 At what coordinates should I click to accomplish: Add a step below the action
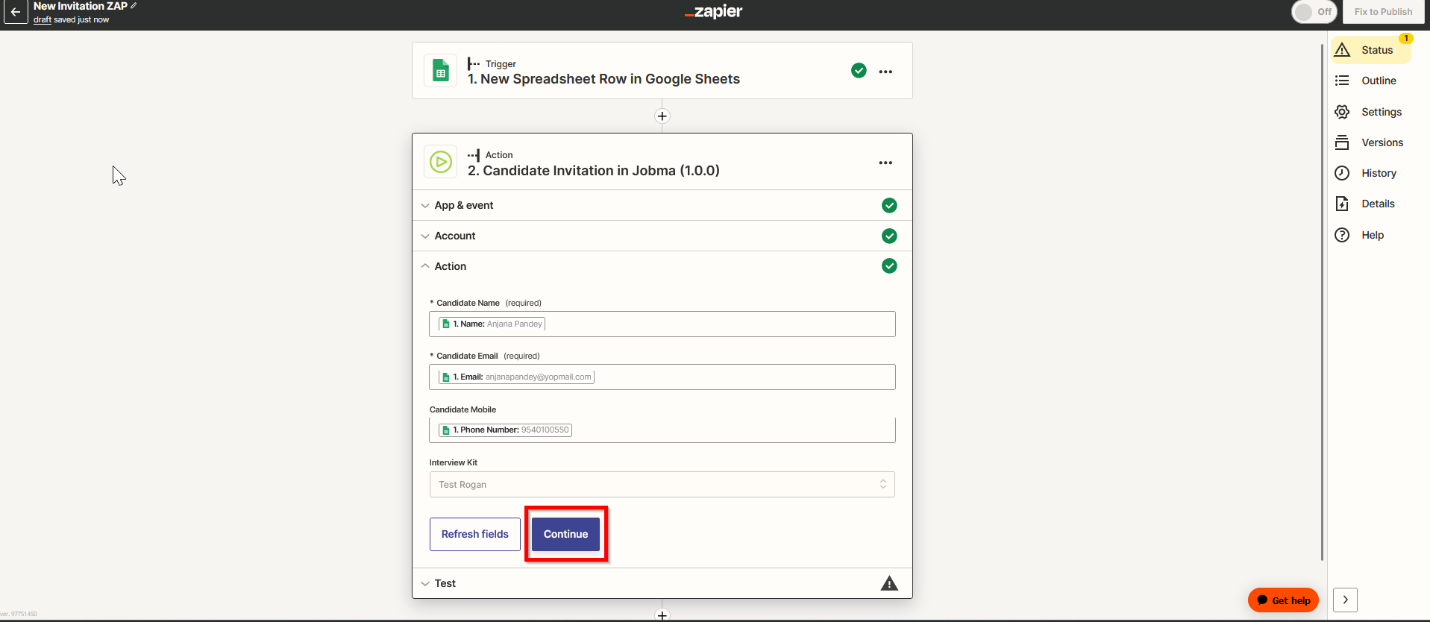point(661,615)
